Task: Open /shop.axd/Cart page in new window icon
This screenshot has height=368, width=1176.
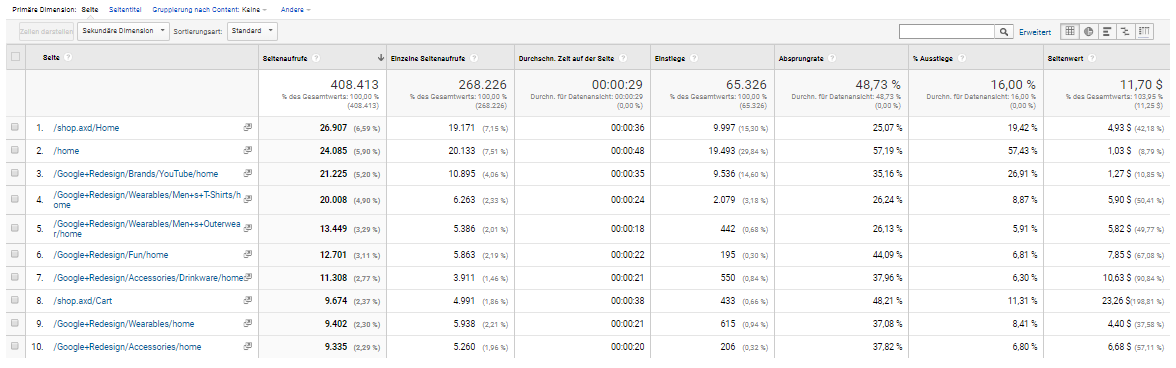Action: click(248, 301)
